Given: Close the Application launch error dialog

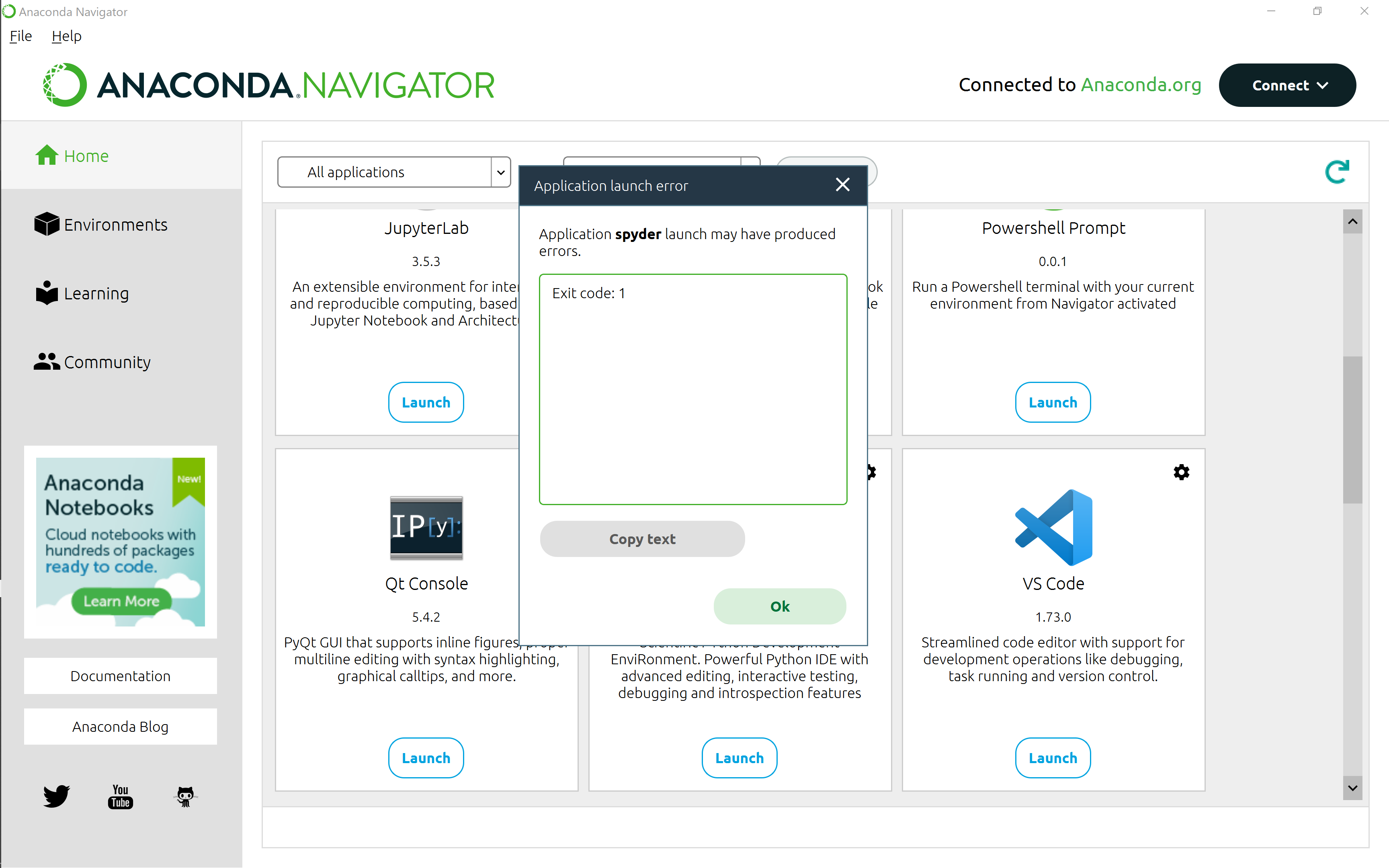Looking at the screenshot, I should [x=842, y=185].
